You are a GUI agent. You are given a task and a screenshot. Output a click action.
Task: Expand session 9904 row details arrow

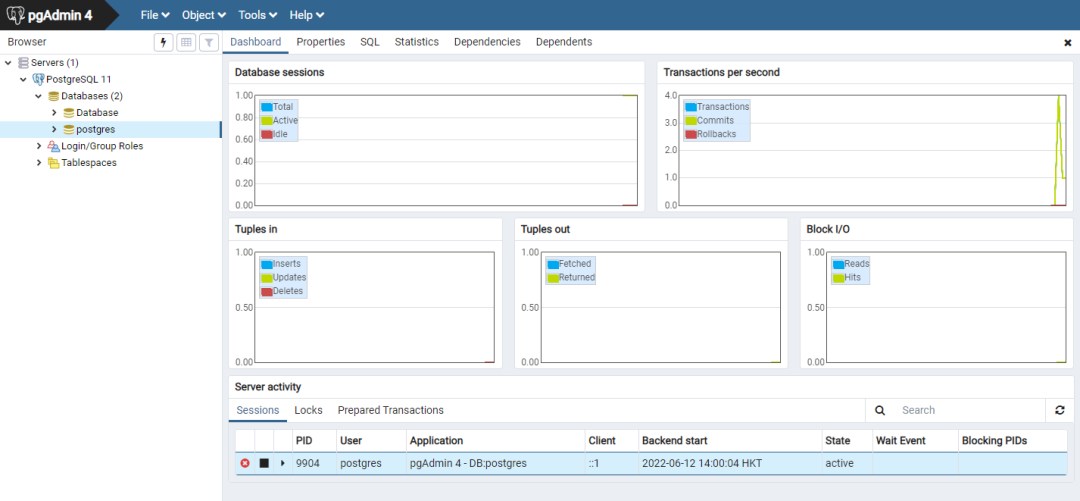(282, 463)
